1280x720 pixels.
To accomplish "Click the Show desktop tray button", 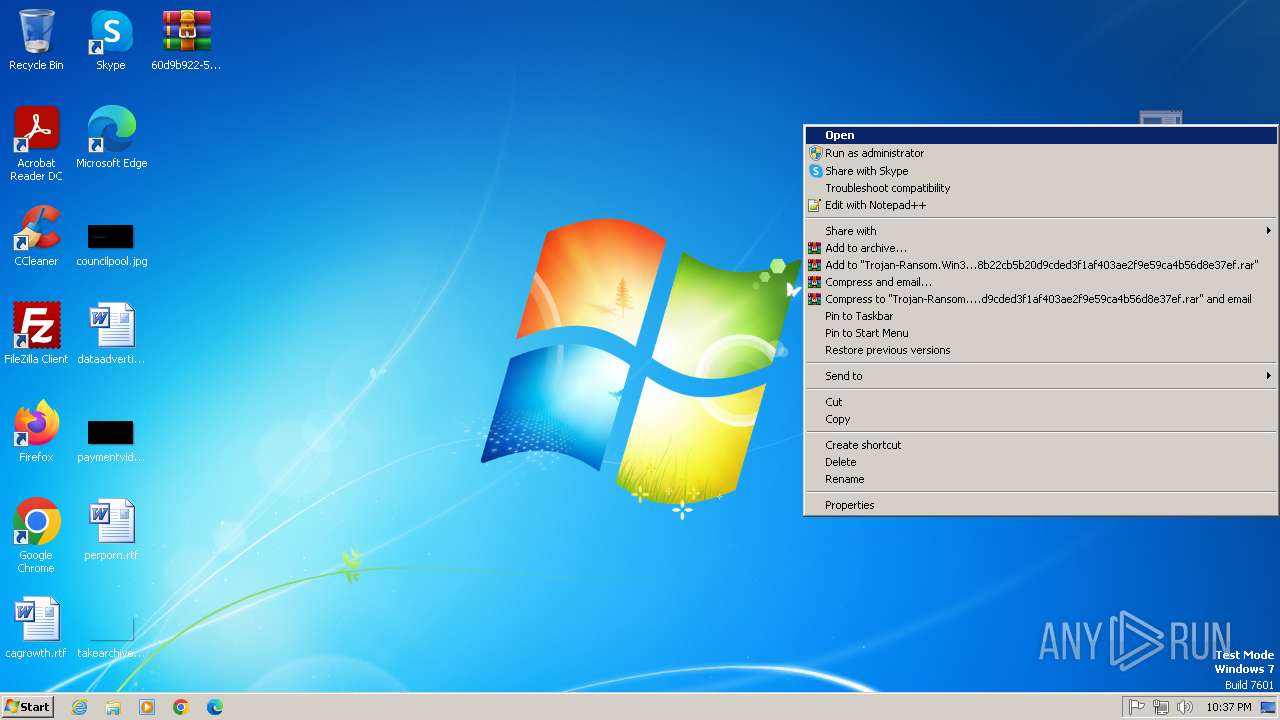I will coord(1269,707).
